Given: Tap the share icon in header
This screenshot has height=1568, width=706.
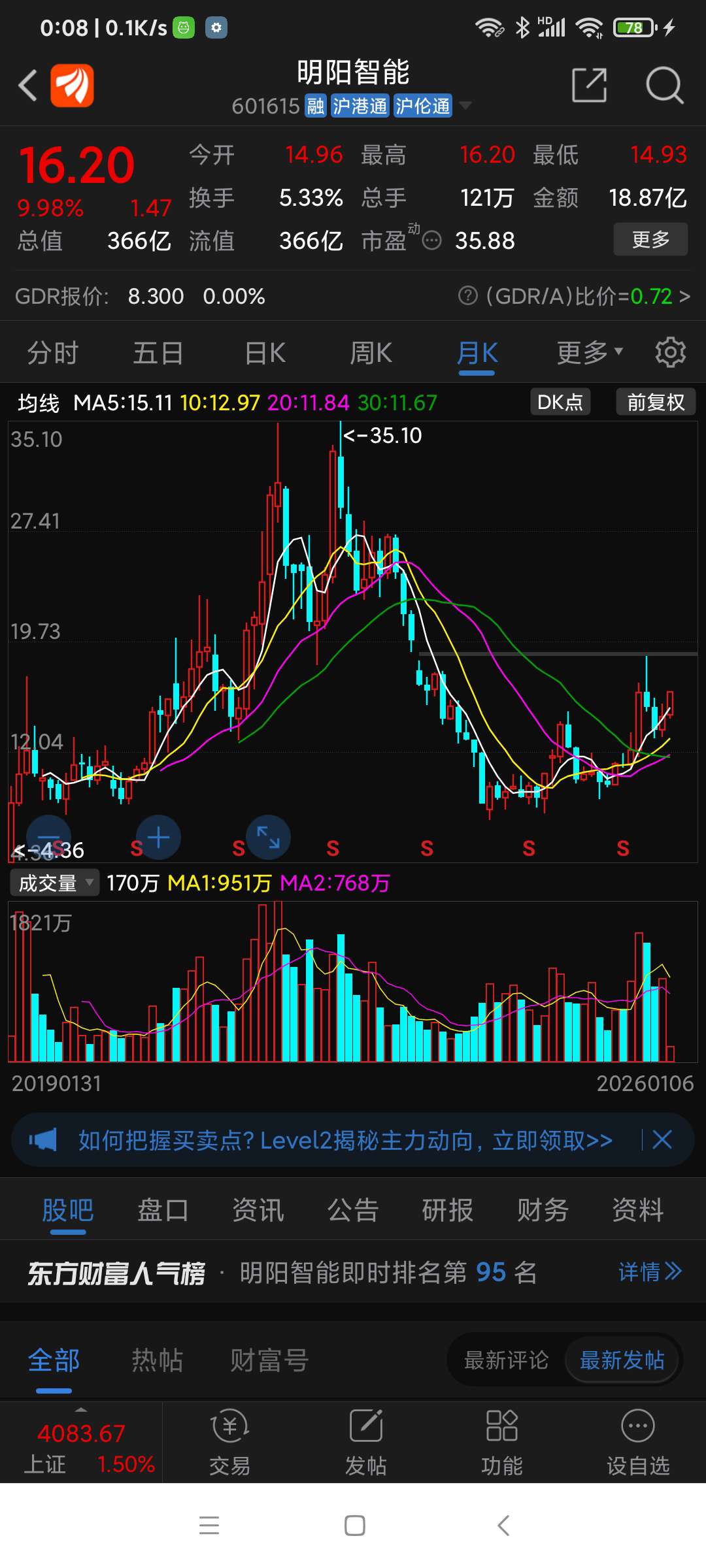Looking at the screenshot, I should 589,85.
